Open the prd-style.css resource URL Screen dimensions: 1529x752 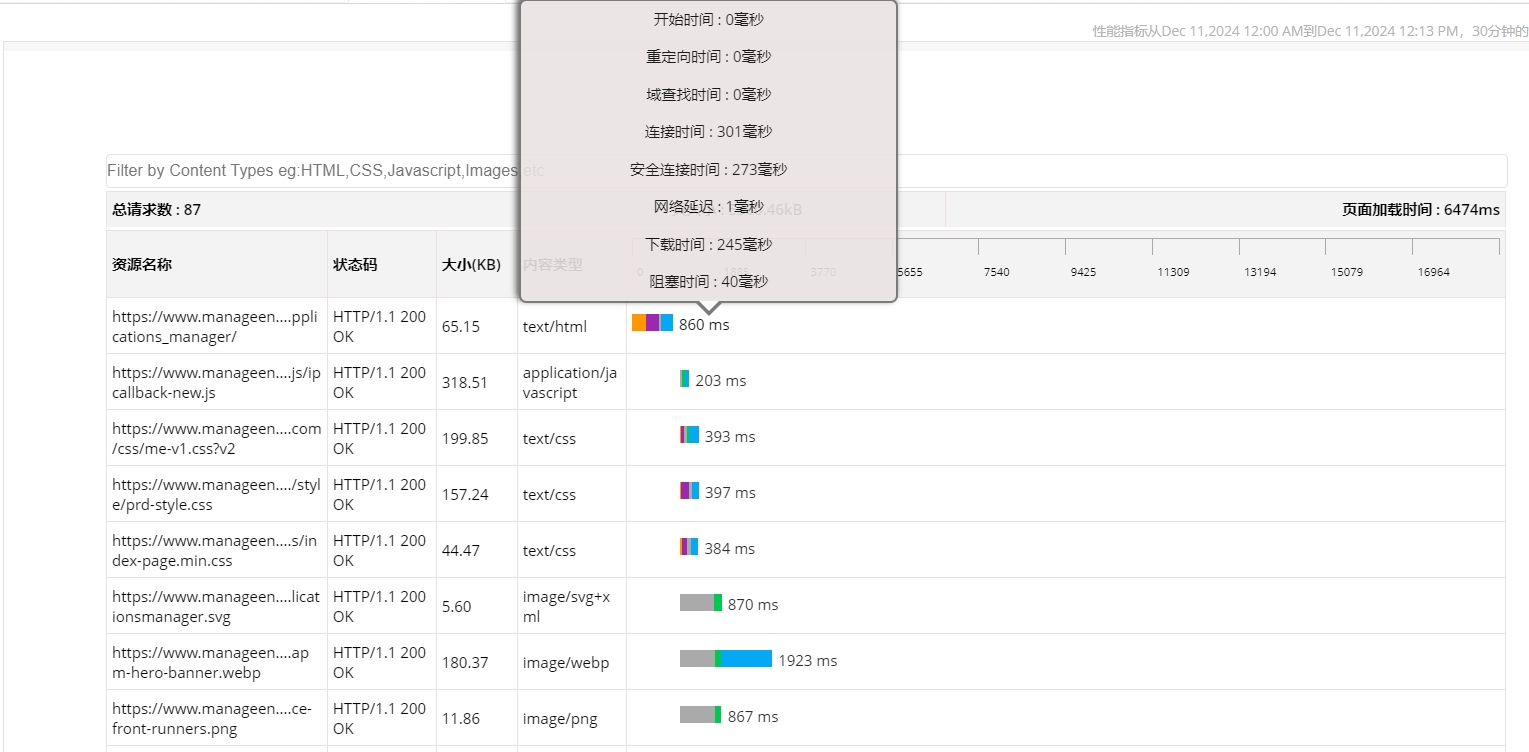point(216,494)
